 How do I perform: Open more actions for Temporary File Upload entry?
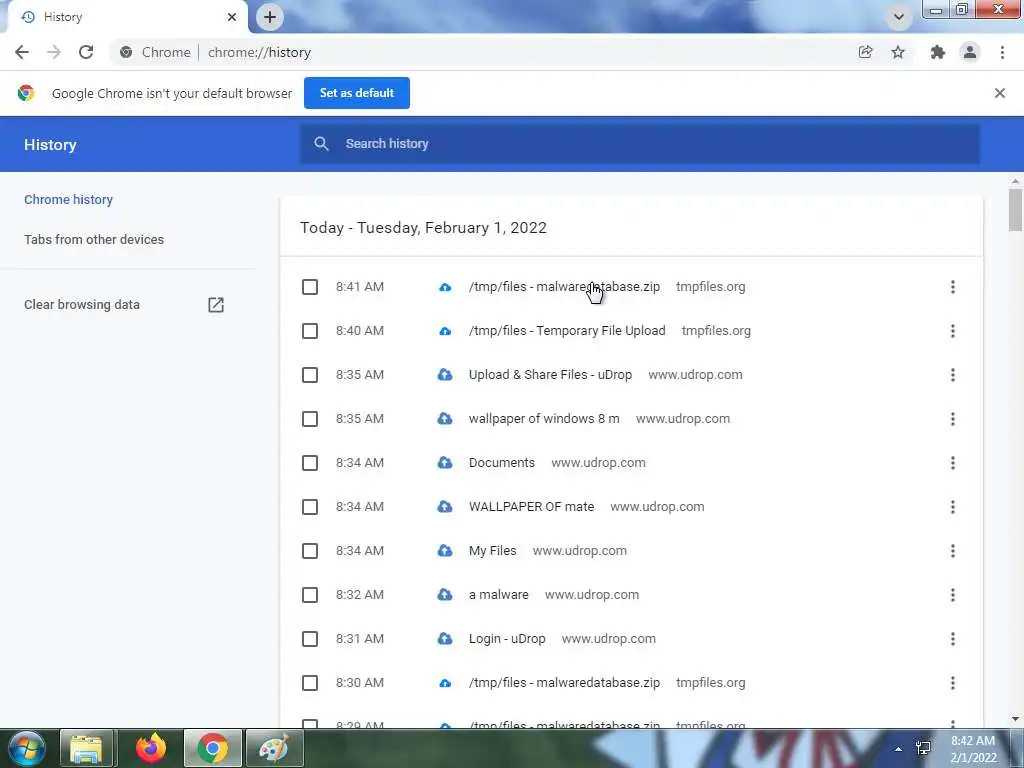(953, 331)
